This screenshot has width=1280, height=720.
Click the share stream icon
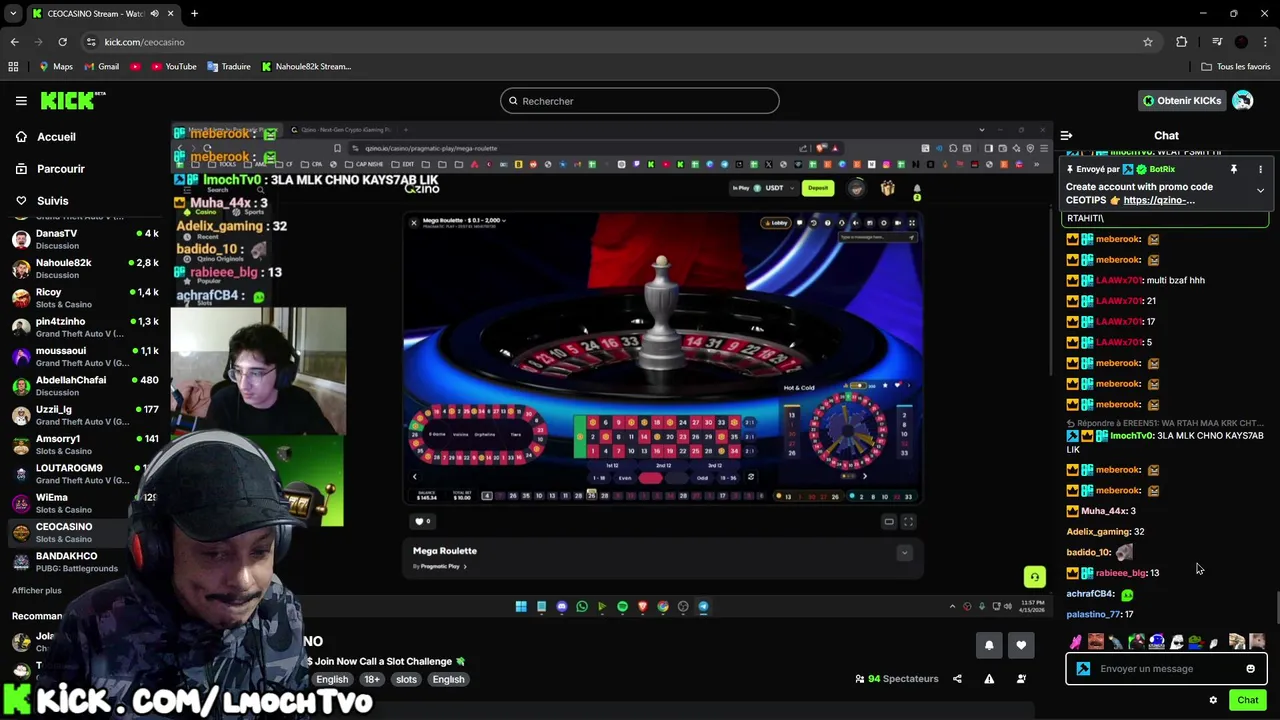pyautogui.click(x=957, y=679)
